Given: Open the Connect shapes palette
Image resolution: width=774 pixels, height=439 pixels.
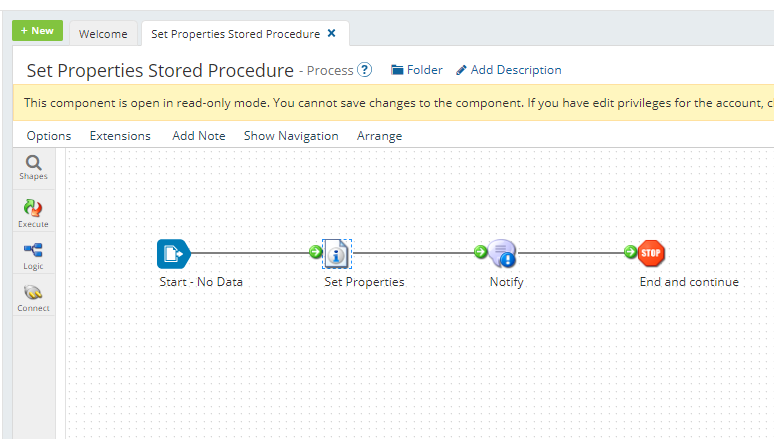Looking at the screenshot, I should (33, 297).
